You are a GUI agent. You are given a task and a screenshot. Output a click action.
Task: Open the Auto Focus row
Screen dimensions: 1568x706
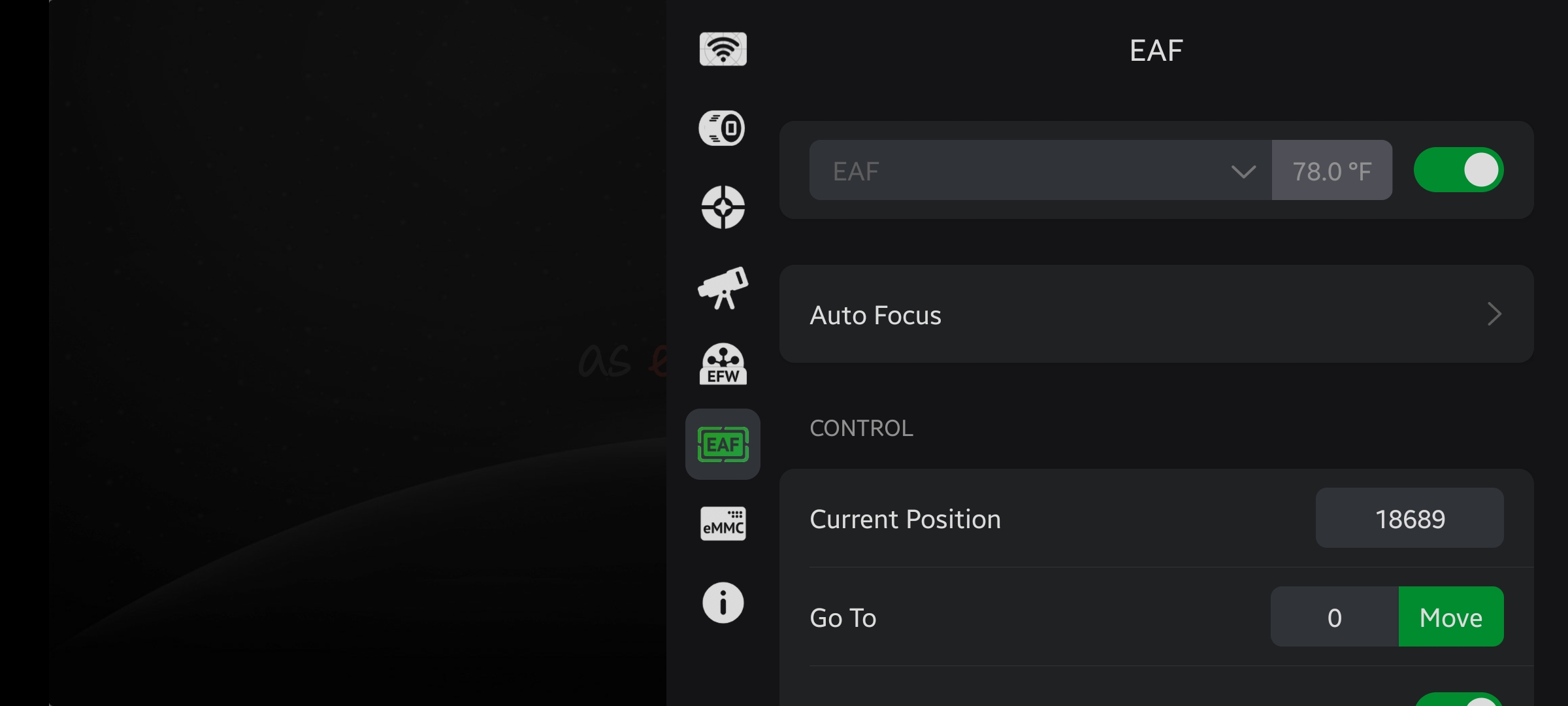pyautogui.click(x=1156, y=314)
